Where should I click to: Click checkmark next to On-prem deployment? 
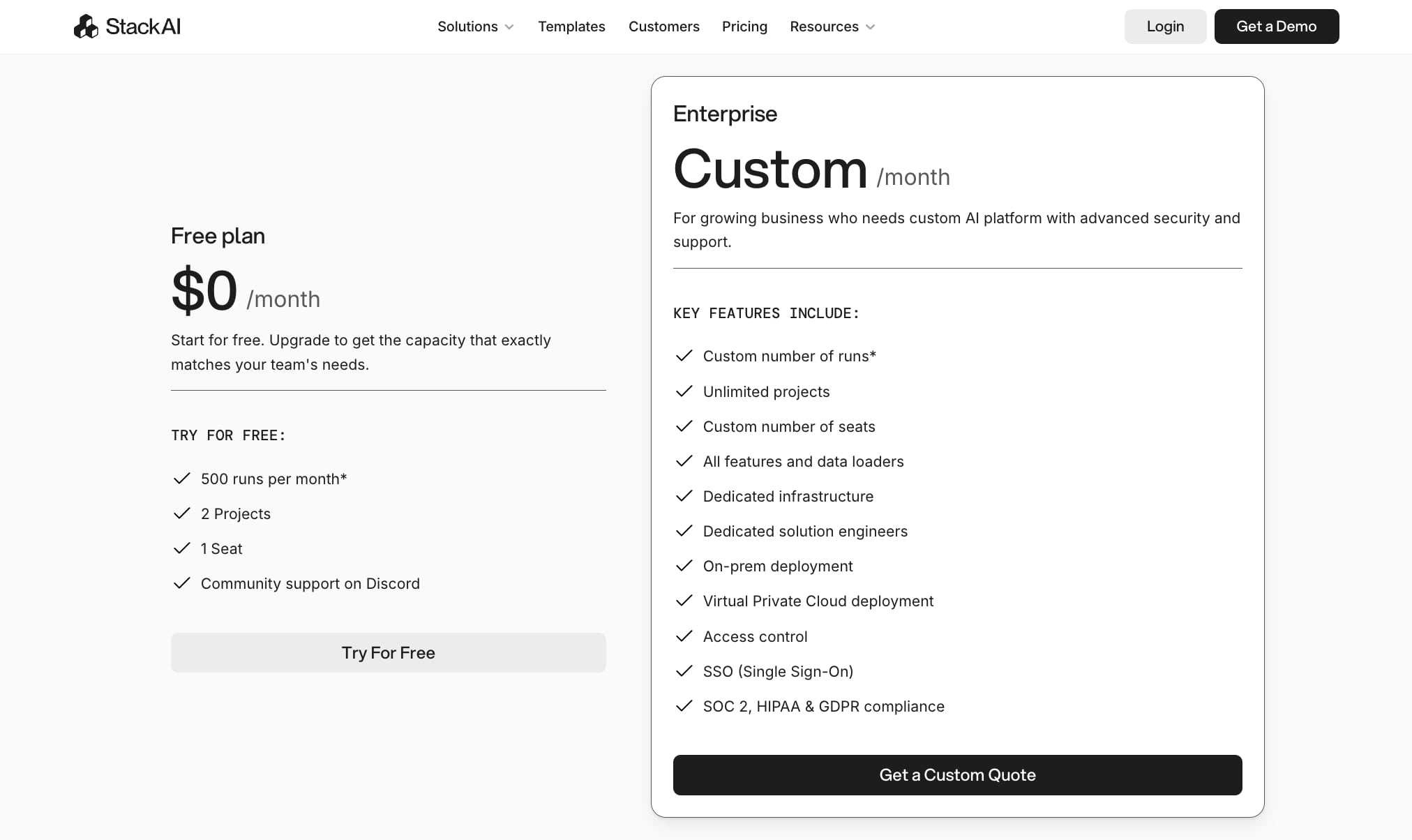(684, 566)
